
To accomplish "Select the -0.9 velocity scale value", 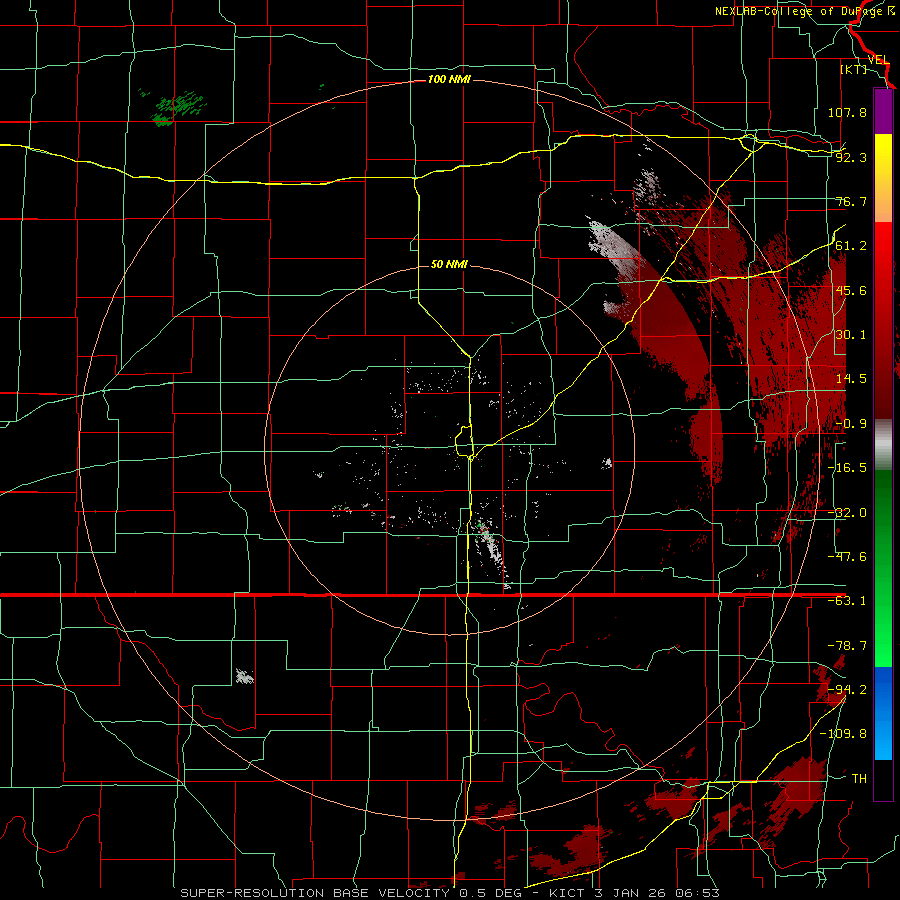I will coord(851,424).
